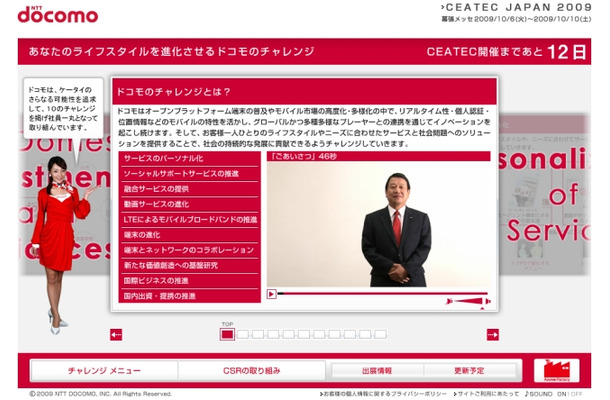Screen dimensions: 610x400
Task: Adjust the video volume wedge slider
Action: [x=468, y=301]
